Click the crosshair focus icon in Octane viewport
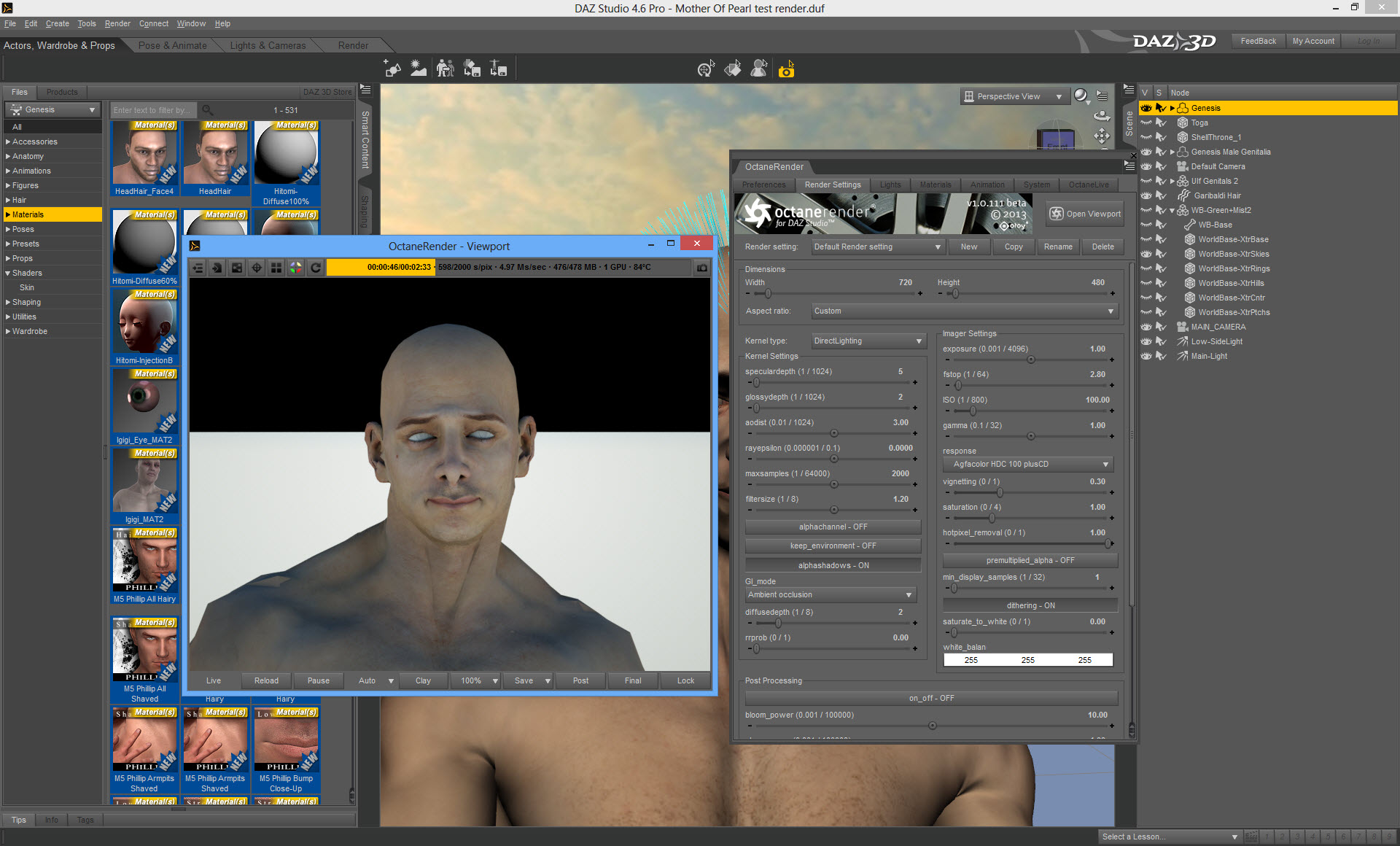The image size is (1400, 846). [x=257, y=268]
